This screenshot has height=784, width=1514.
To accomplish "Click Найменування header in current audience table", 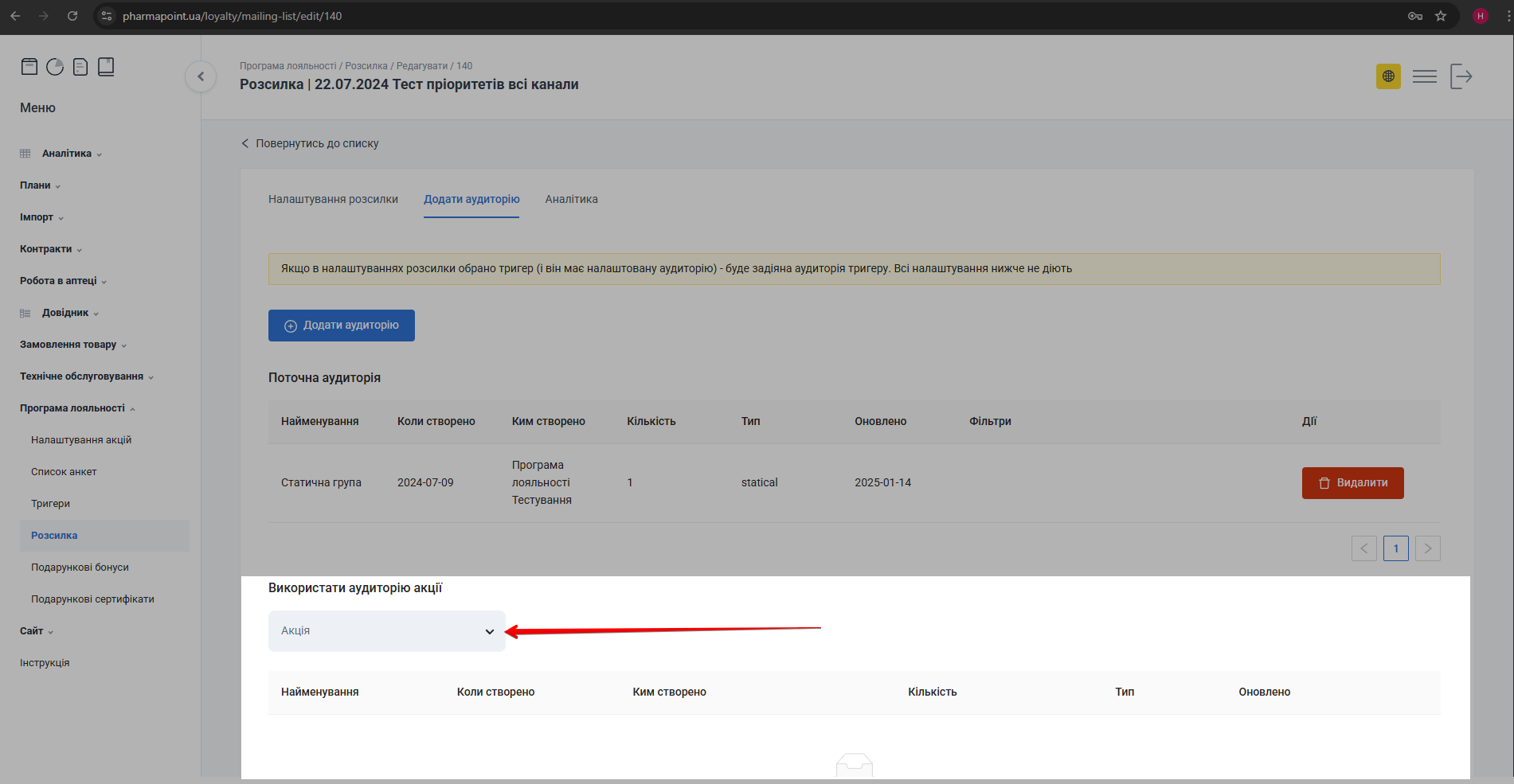I will tap(319, 421).
